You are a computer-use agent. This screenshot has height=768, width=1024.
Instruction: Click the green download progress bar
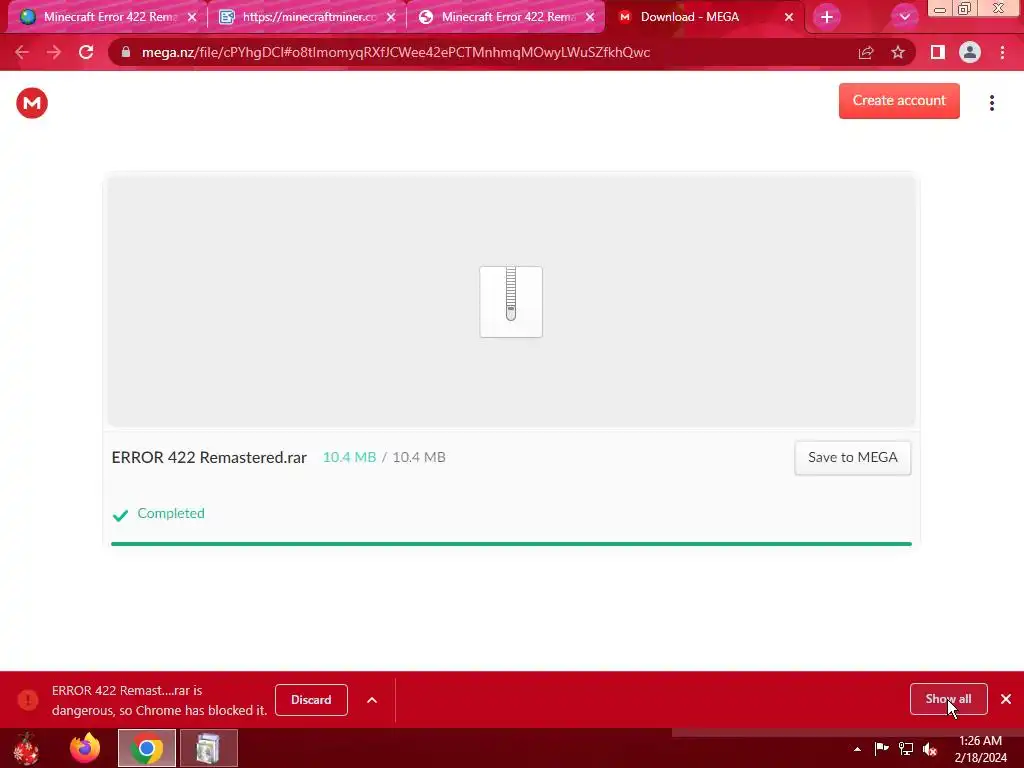[511, 543]
